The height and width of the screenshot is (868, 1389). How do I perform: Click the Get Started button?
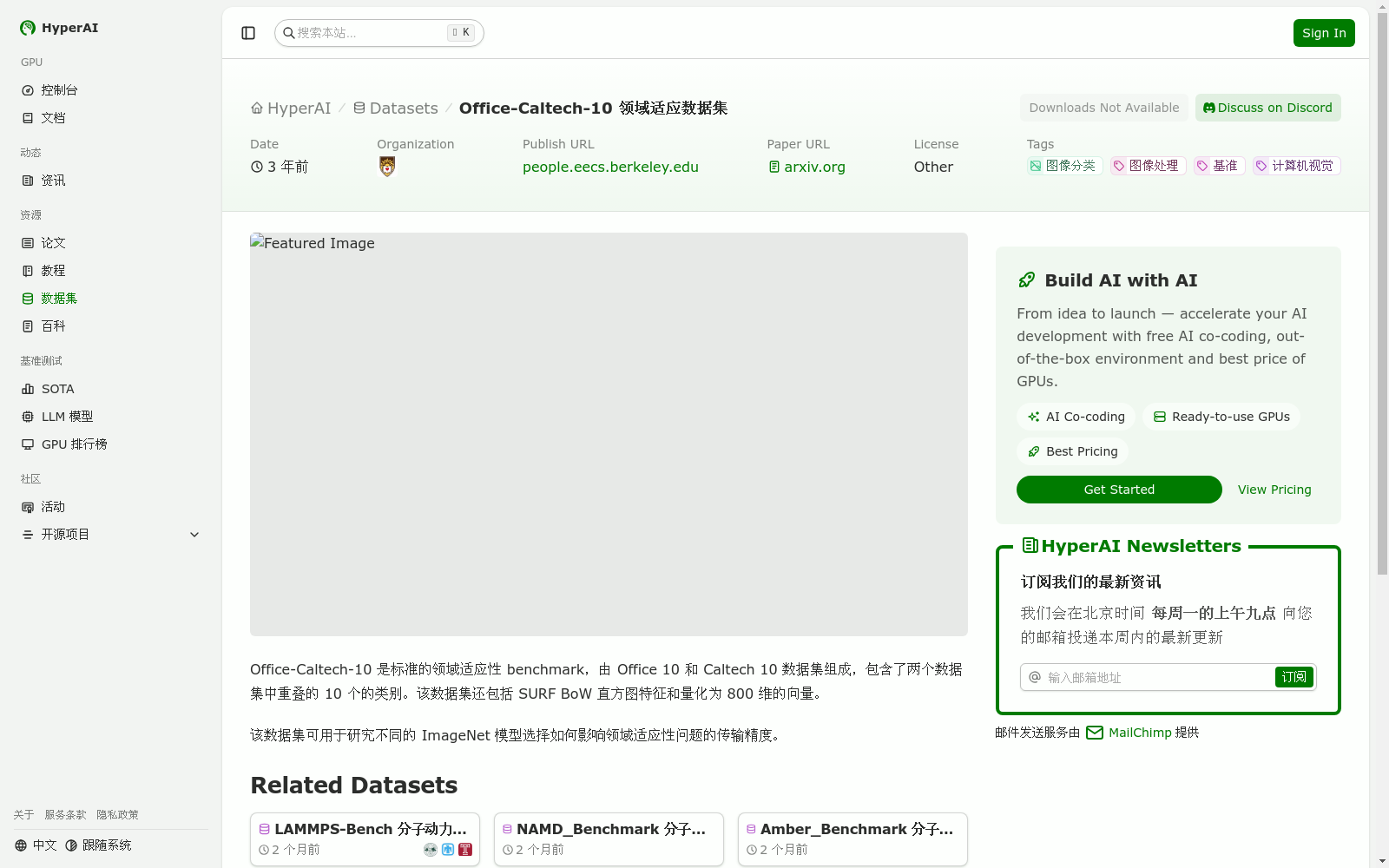pos(1119,490)
